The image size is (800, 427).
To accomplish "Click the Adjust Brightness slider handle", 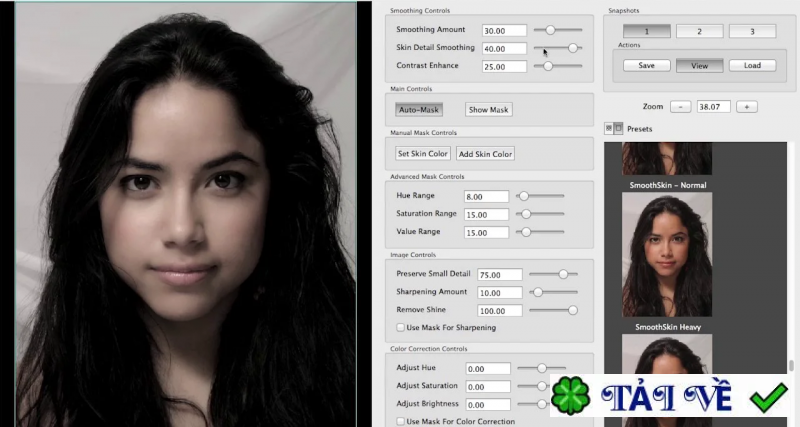I will click(x=542, y=404).
